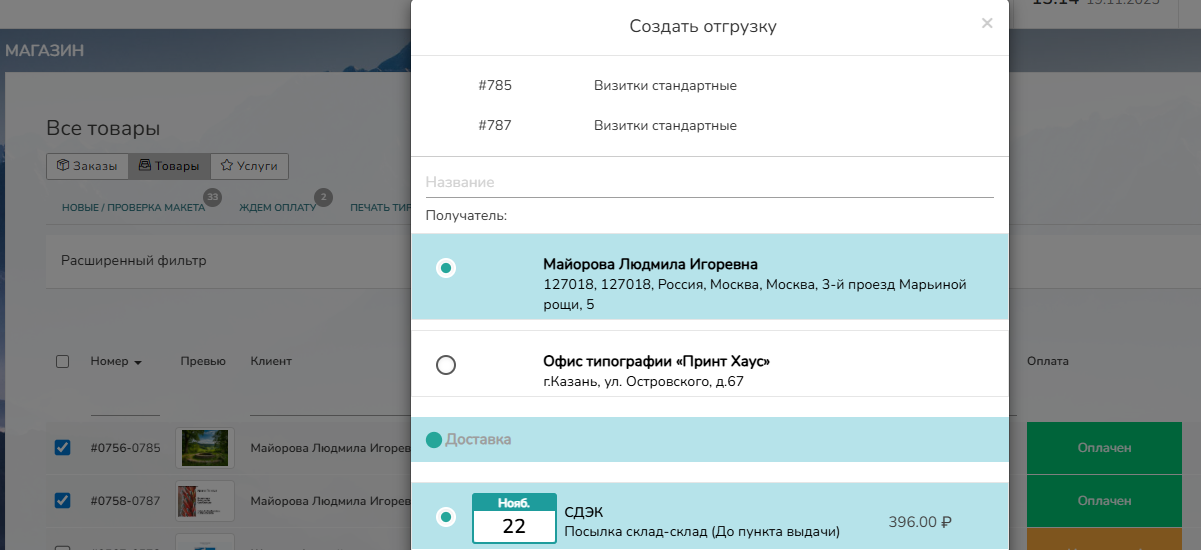The image size is (1201, 550).
Task: Sort by Номер column dropdown arrow
Action: [138, 362]
